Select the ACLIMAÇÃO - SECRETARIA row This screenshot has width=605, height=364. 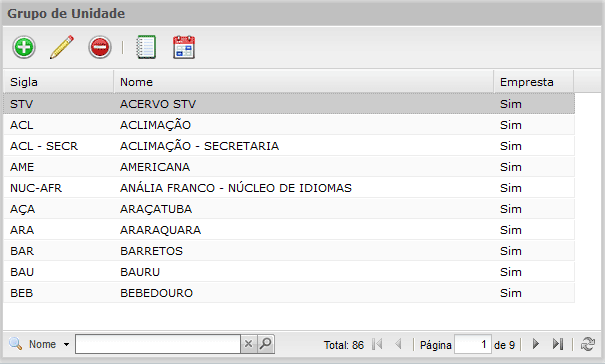289,146
